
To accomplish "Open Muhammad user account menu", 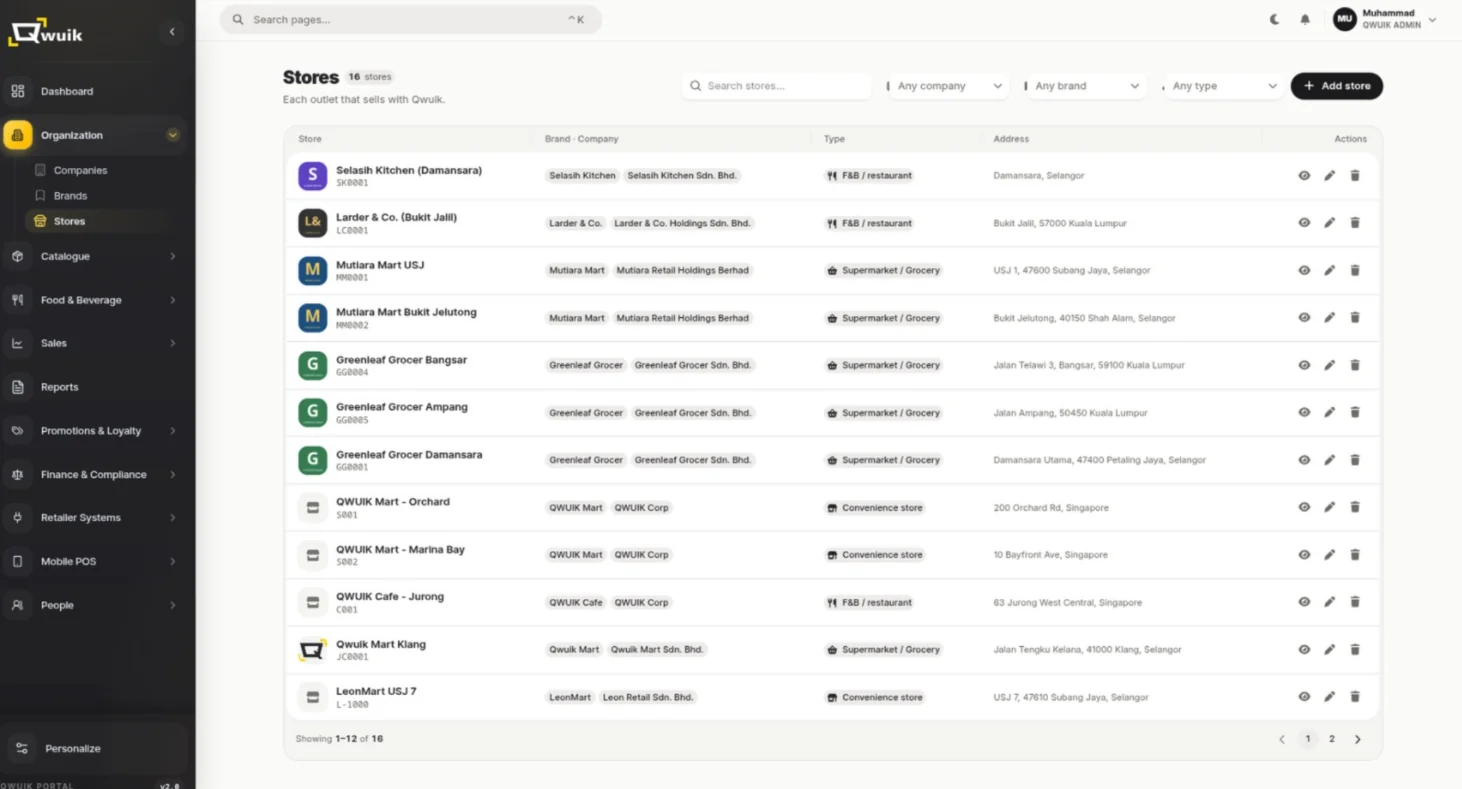I will point(1385,19).
